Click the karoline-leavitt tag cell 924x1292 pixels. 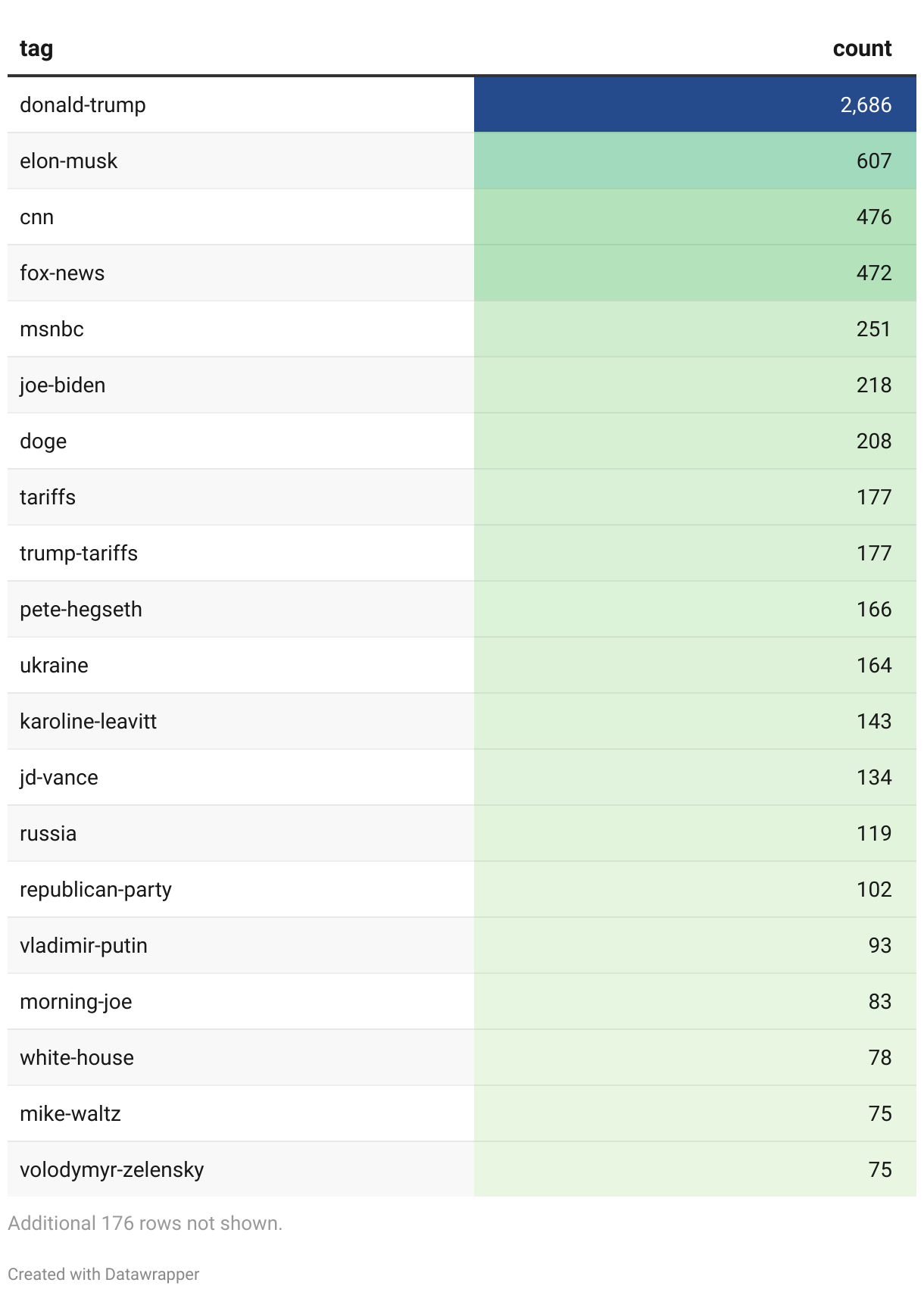89,721
